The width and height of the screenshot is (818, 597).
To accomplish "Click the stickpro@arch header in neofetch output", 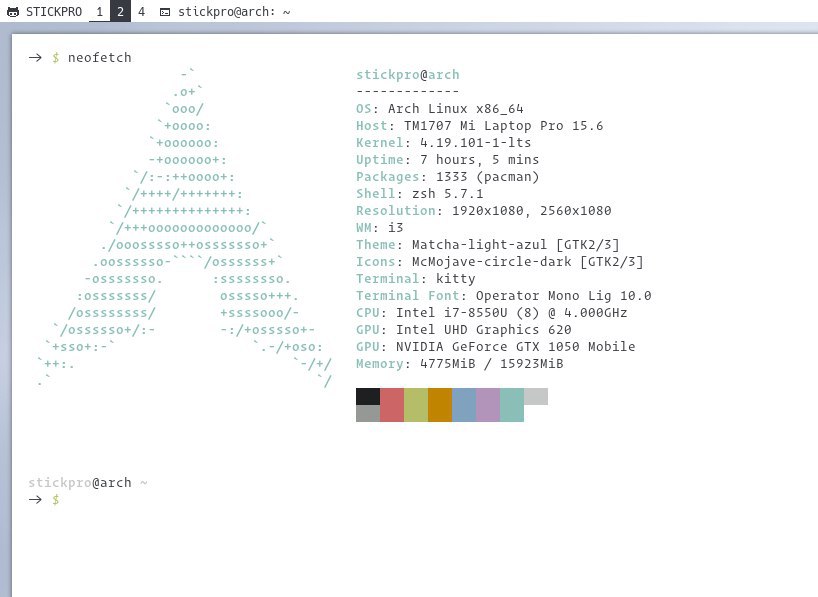I will point(407,75).
